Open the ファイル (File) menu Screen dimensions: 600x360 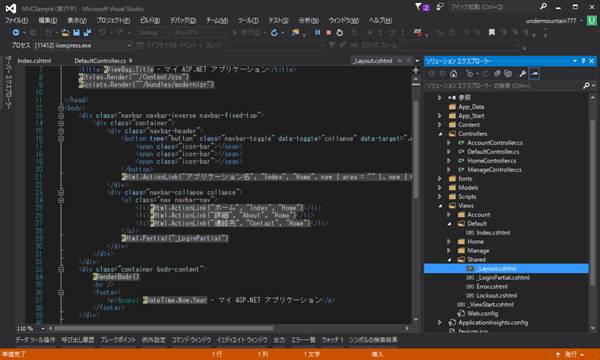tap(16, 20)
